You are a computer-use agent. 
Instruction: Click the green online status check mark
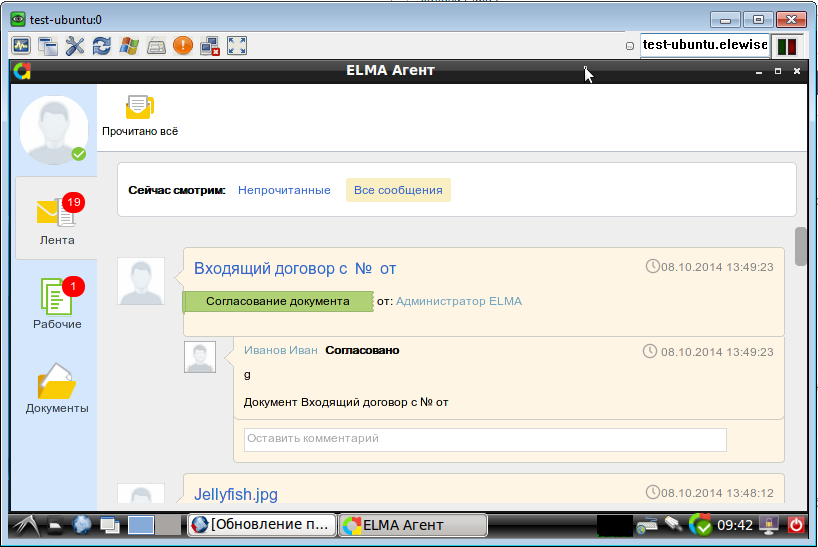point(79,154)
